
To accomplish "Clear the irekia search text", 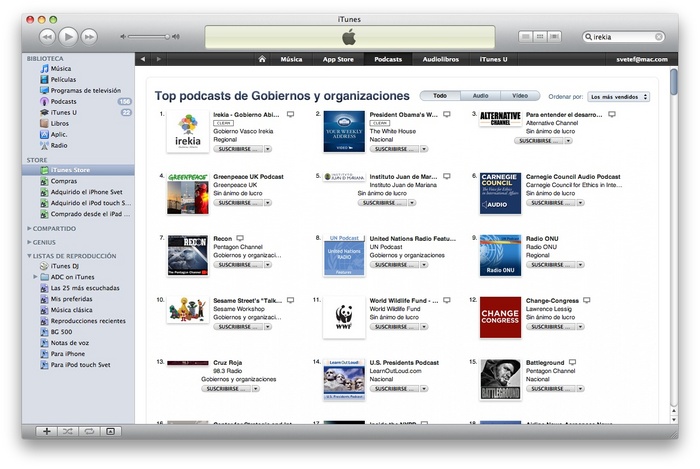I will (x=658, y=37).
